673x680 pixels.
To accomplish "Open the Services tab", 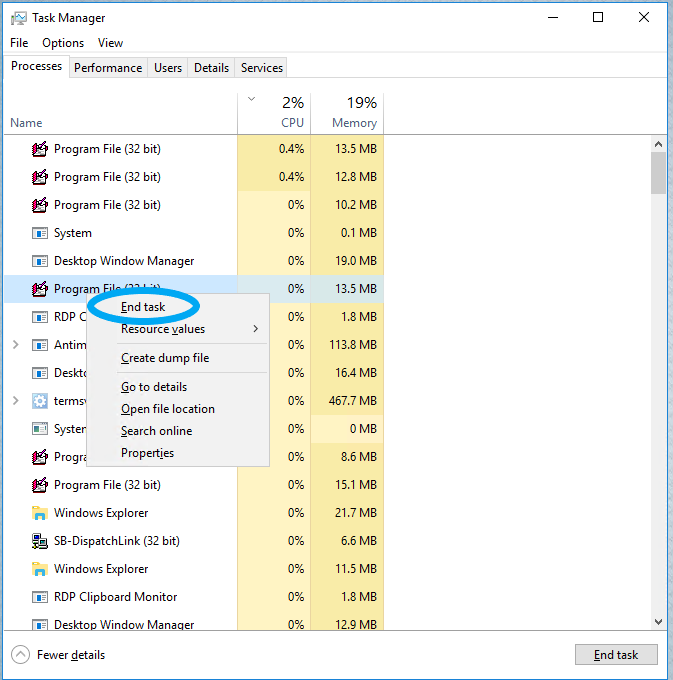I will point(262,68).
